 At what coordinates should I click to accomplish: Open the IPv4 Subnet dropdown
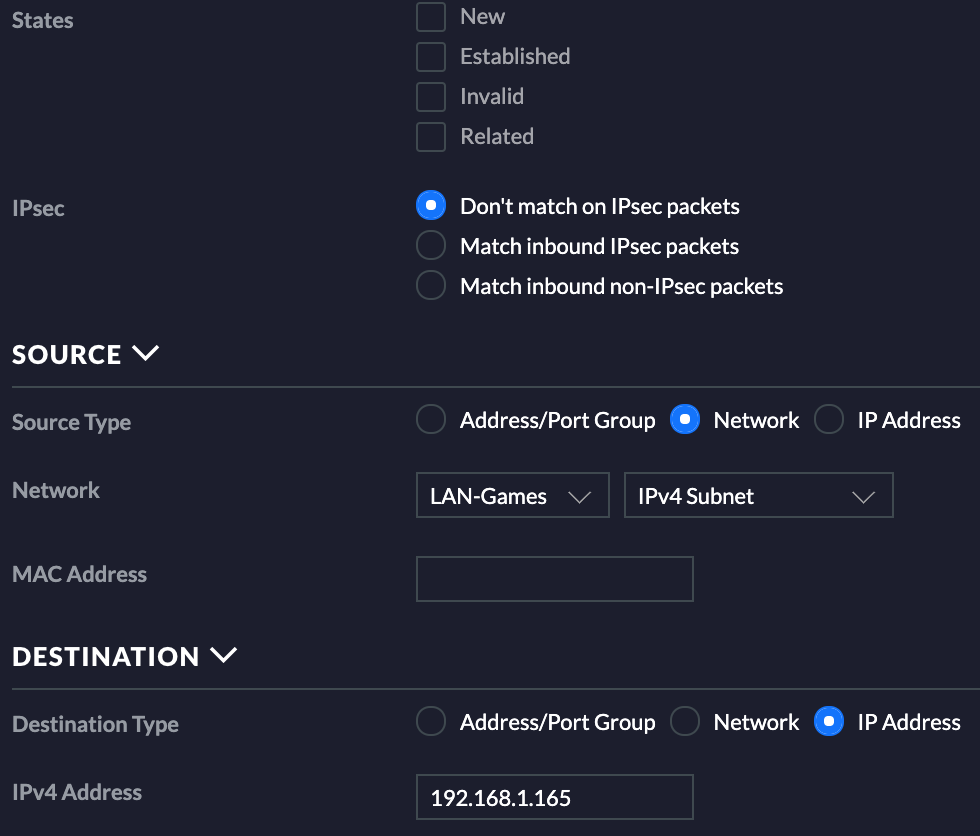tap(759, 495)
